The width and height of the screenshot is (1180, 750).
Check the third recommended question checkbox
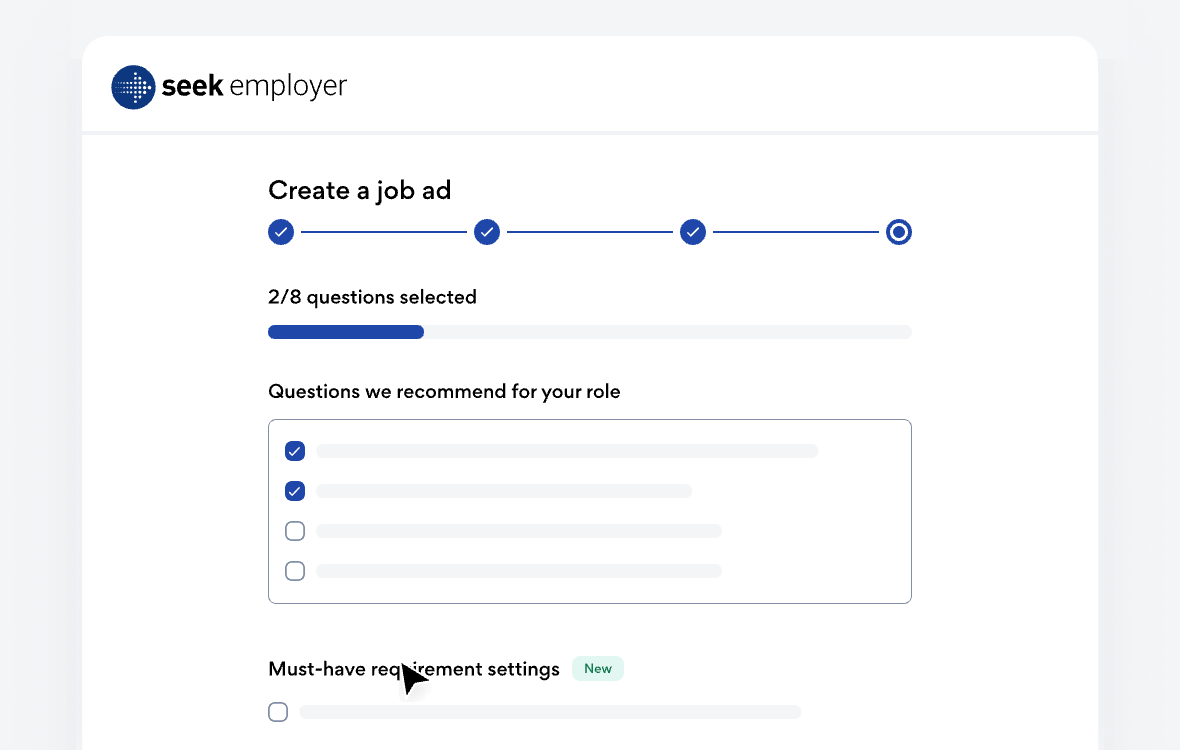pos(295,531)
